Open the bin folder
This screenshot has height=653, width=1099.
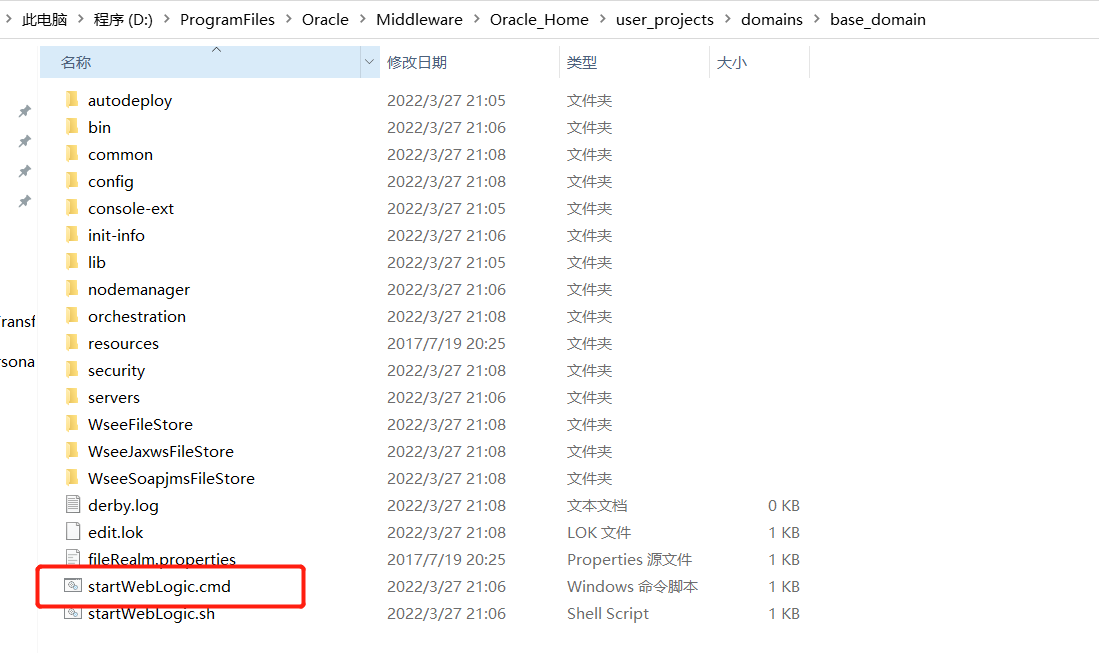(x=98, y=127)
